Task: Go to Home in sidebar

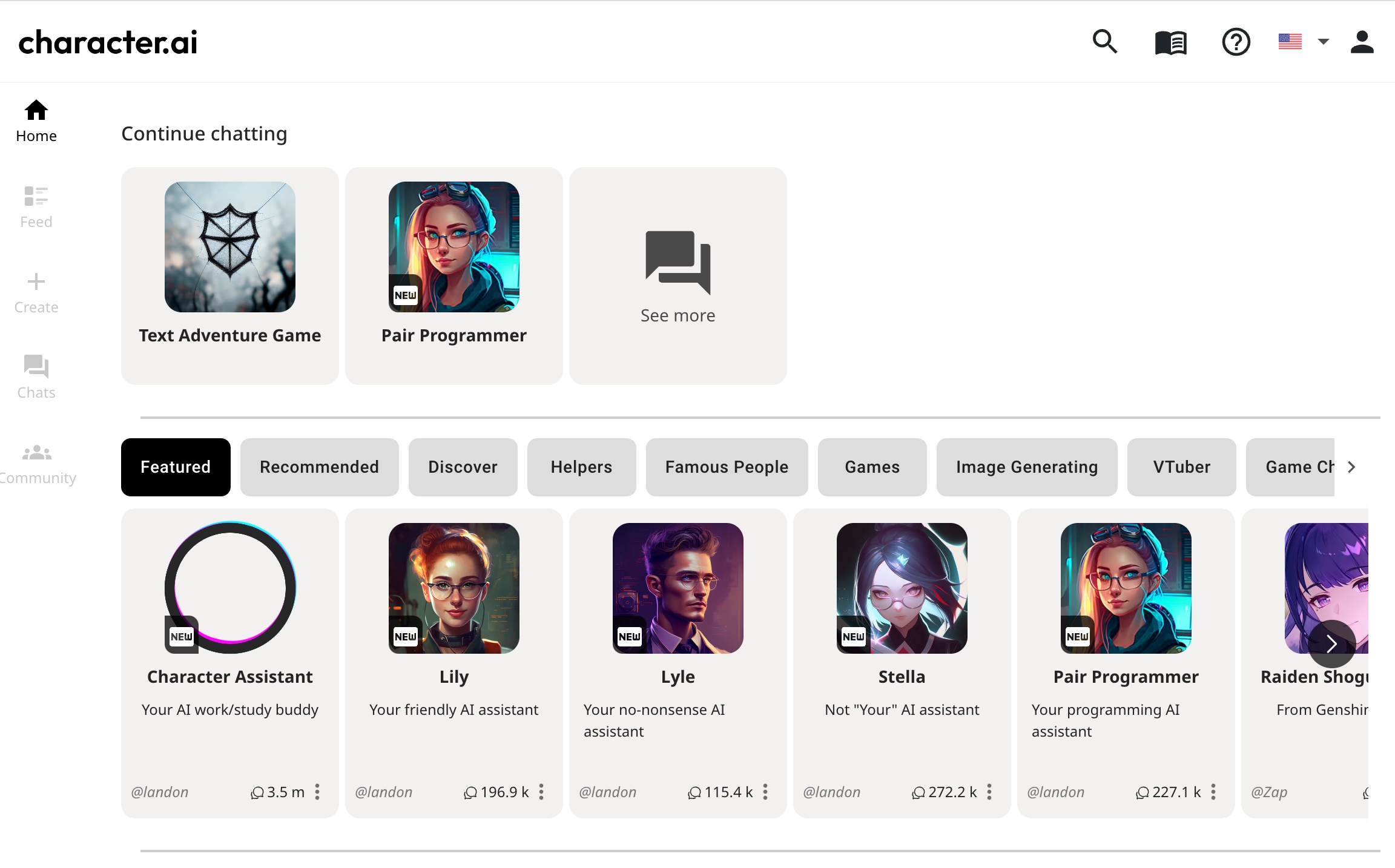Action: coord(36,121)
